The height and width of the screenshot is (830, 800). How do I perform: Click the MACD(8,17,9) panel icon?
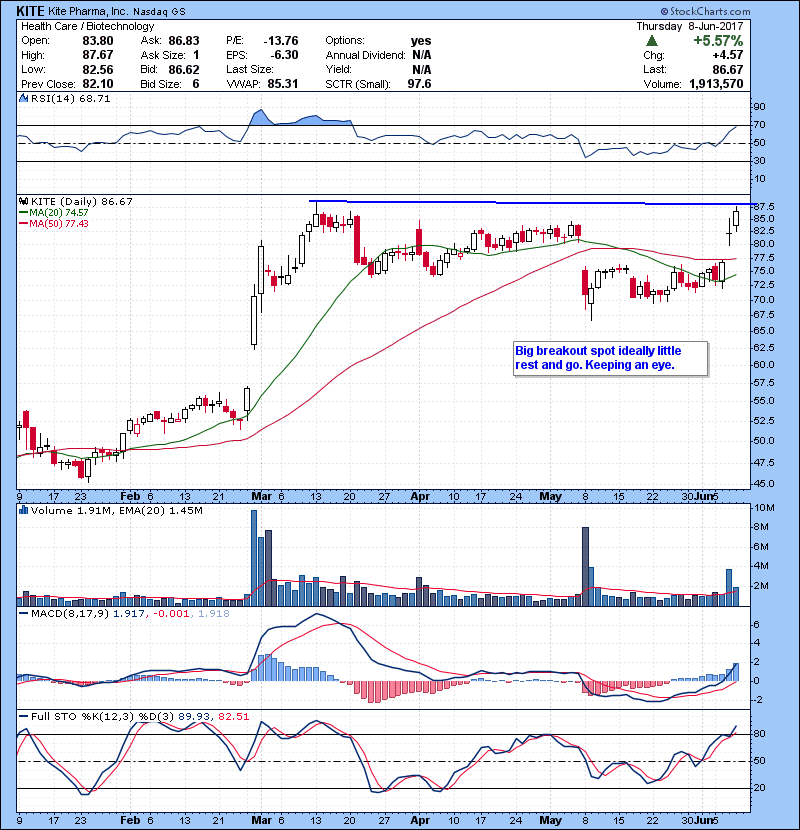(24, 612)
